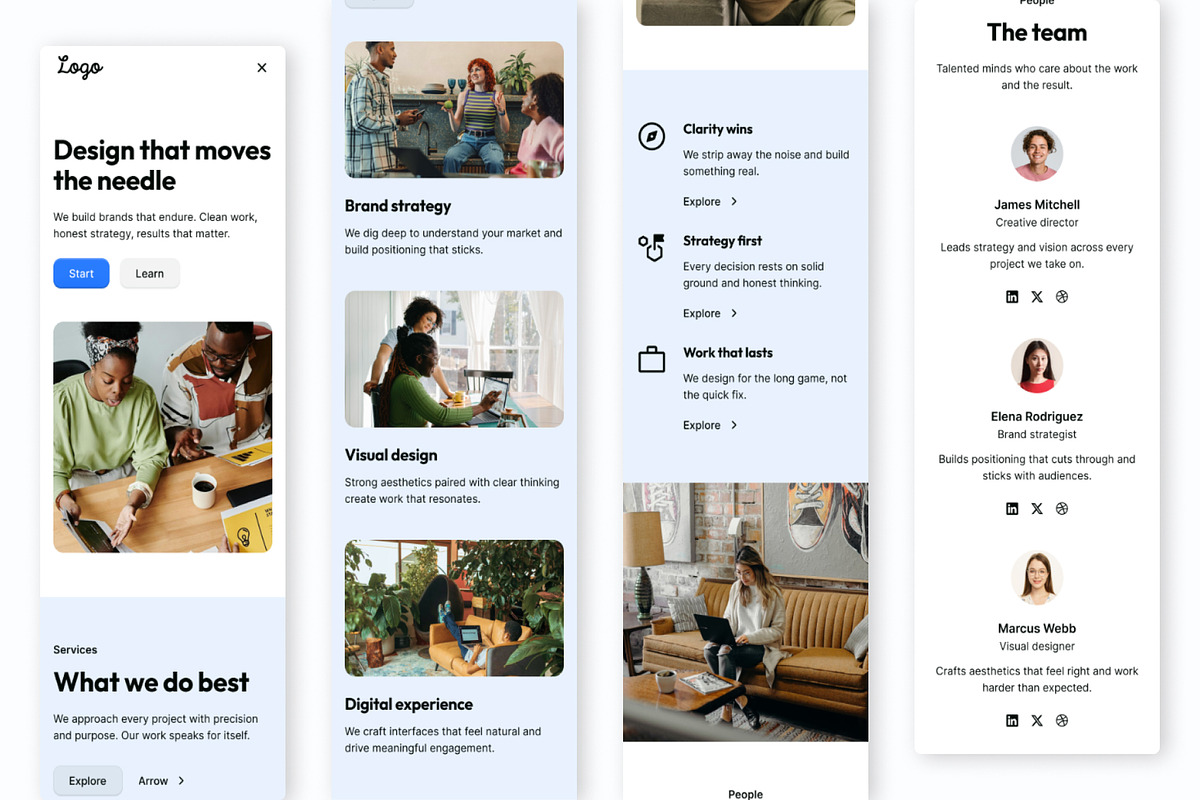The width and height of the screenshot is (1200, 800).
Task: Click Explore under Strategy first
Action: click(702, 314)
